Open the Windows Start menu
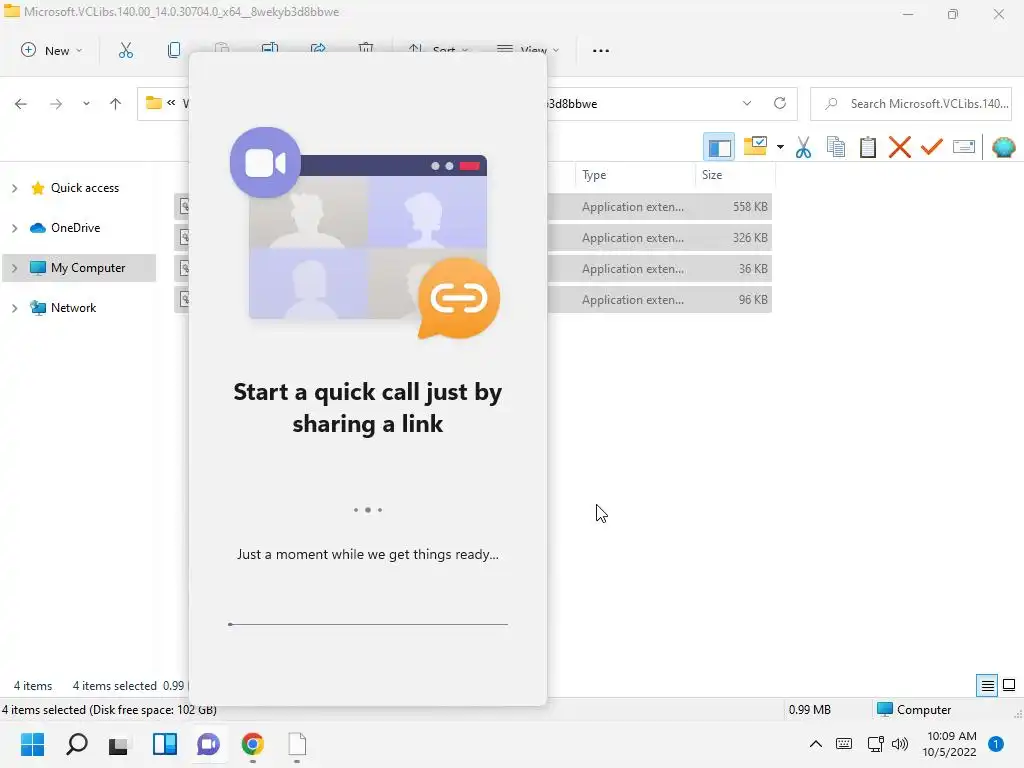Viewport: 1024px width, 768px height. 33,744
